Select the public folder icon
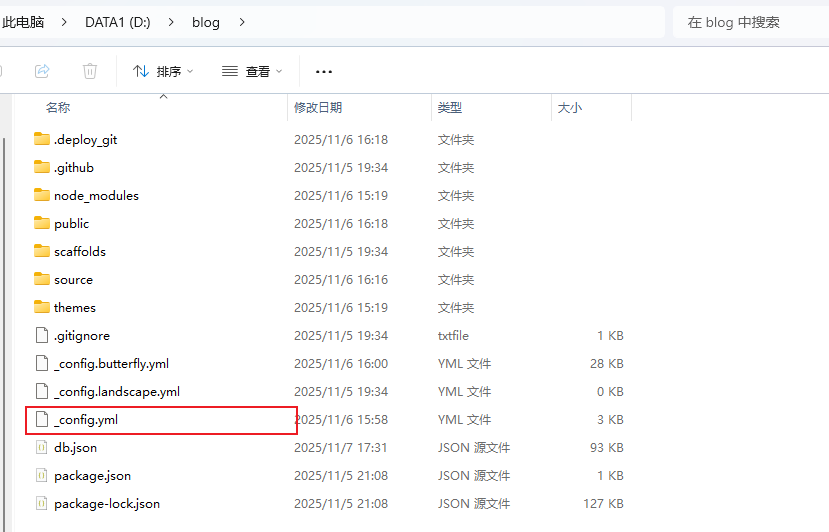829x532 pixels. coord(42,223)
